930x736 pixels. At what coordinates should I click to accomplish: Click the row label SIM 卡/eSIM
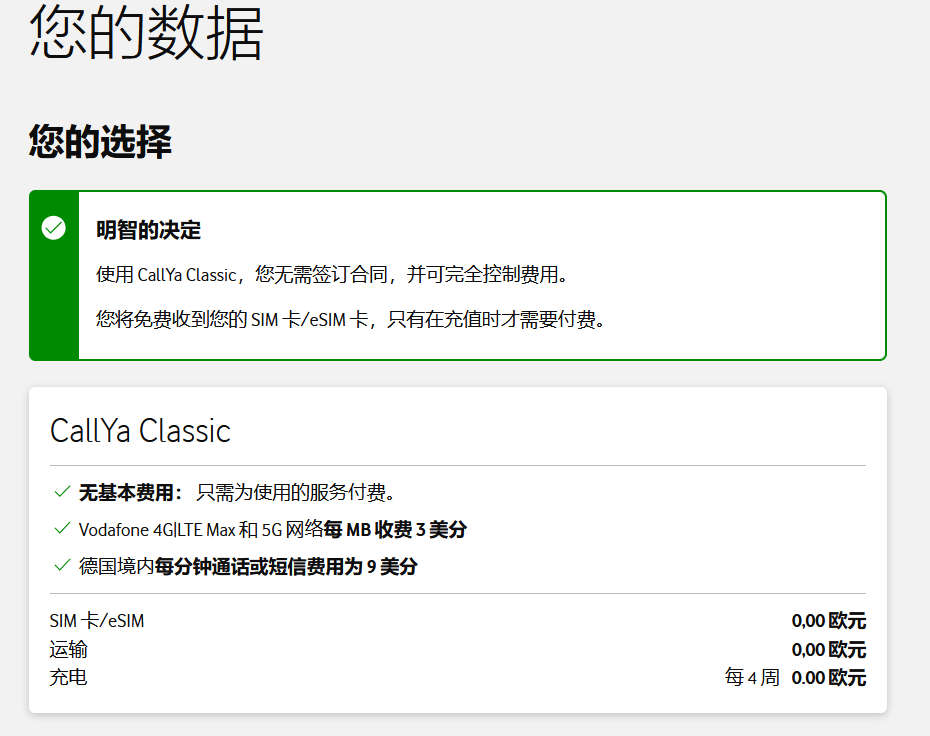tap(97, 621)
